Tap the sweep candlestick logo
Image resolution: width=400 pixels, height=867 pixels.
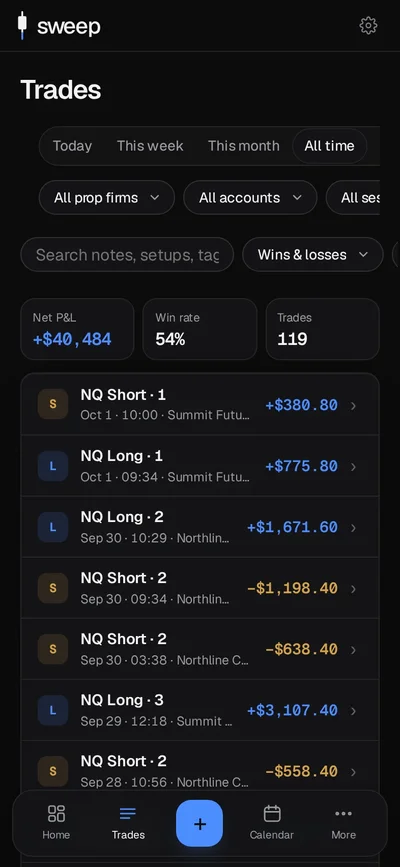click(x=22, y=25)
